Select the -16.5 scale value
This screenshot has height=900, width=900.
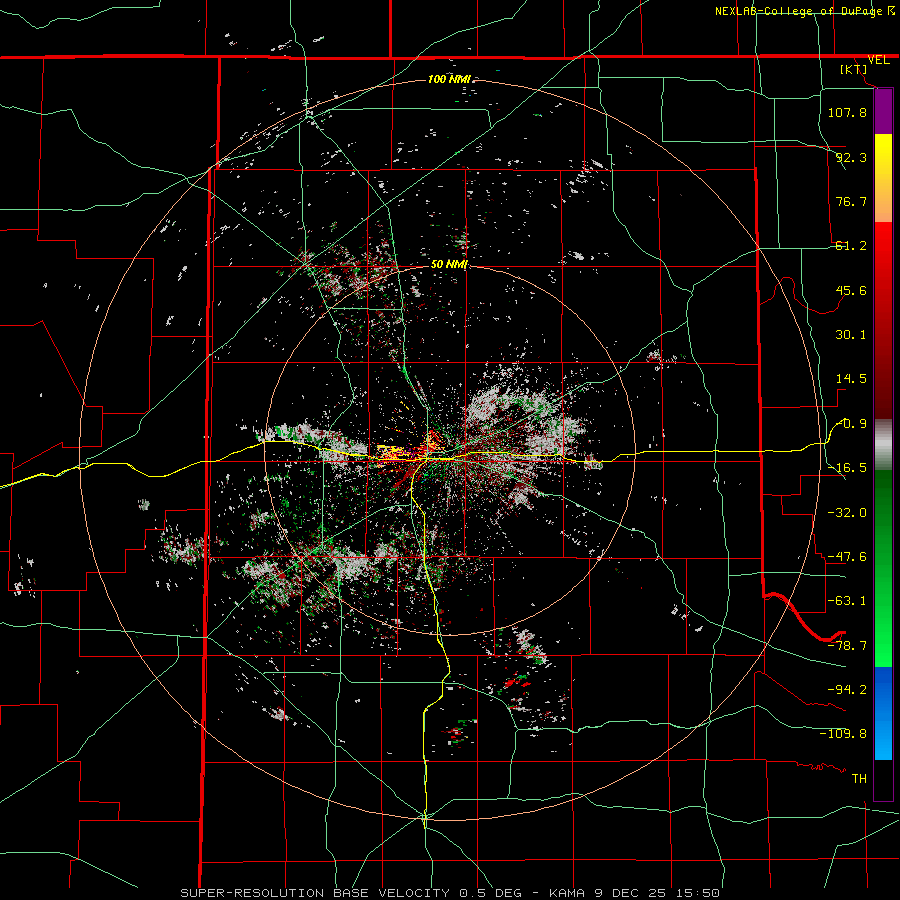[847, 468]
